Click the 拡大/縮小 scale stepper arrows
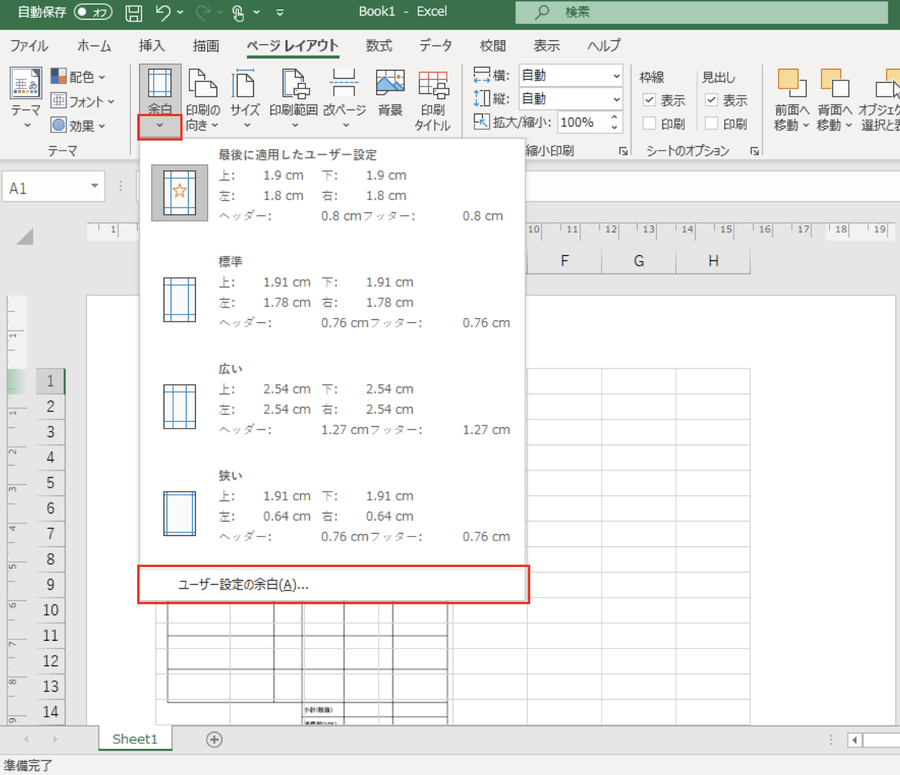The width and height of the screenshot is (900, 775). click(x=614, y=122)
